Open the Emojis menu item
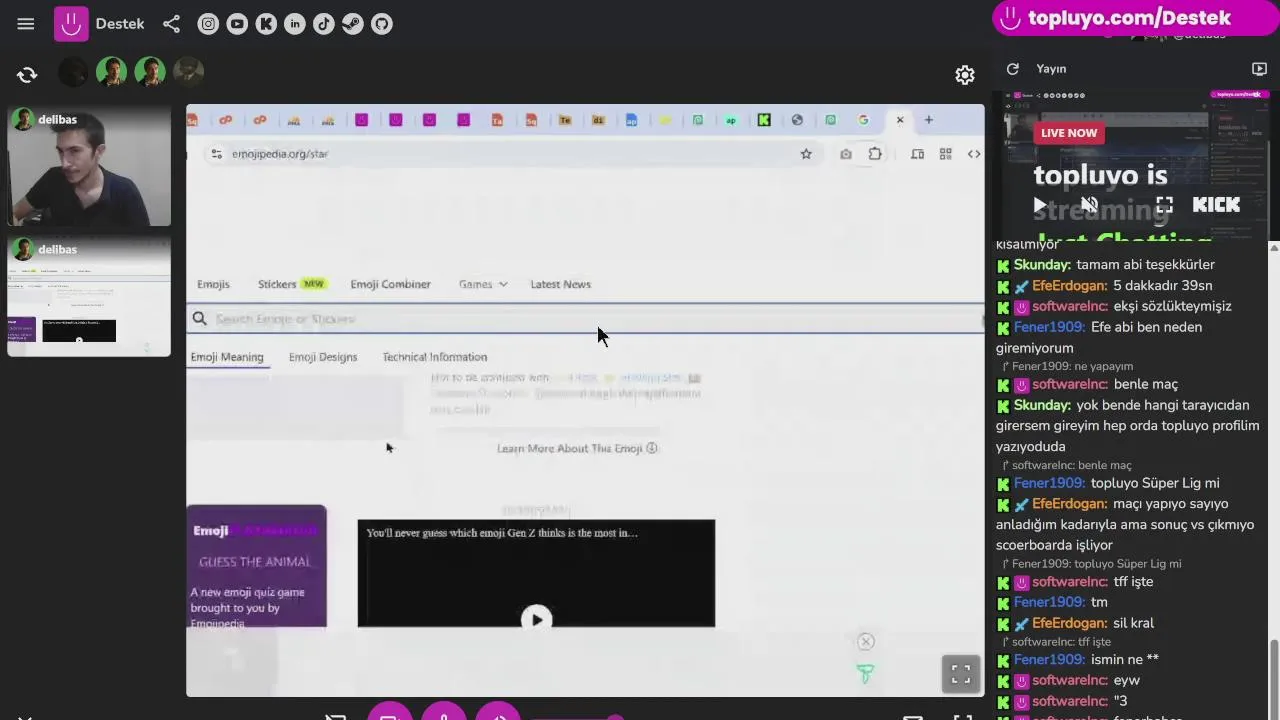Viewport: 1280px width, 720px height. [x=213, y=284]
